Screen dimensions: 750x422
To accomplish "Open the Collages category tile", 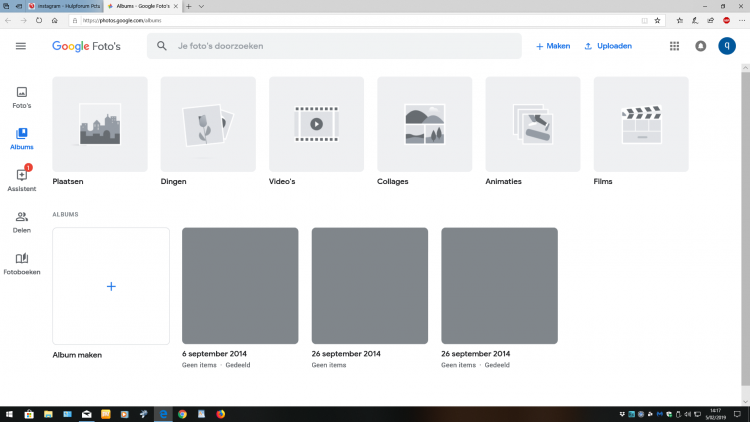I will click(424, 124).
